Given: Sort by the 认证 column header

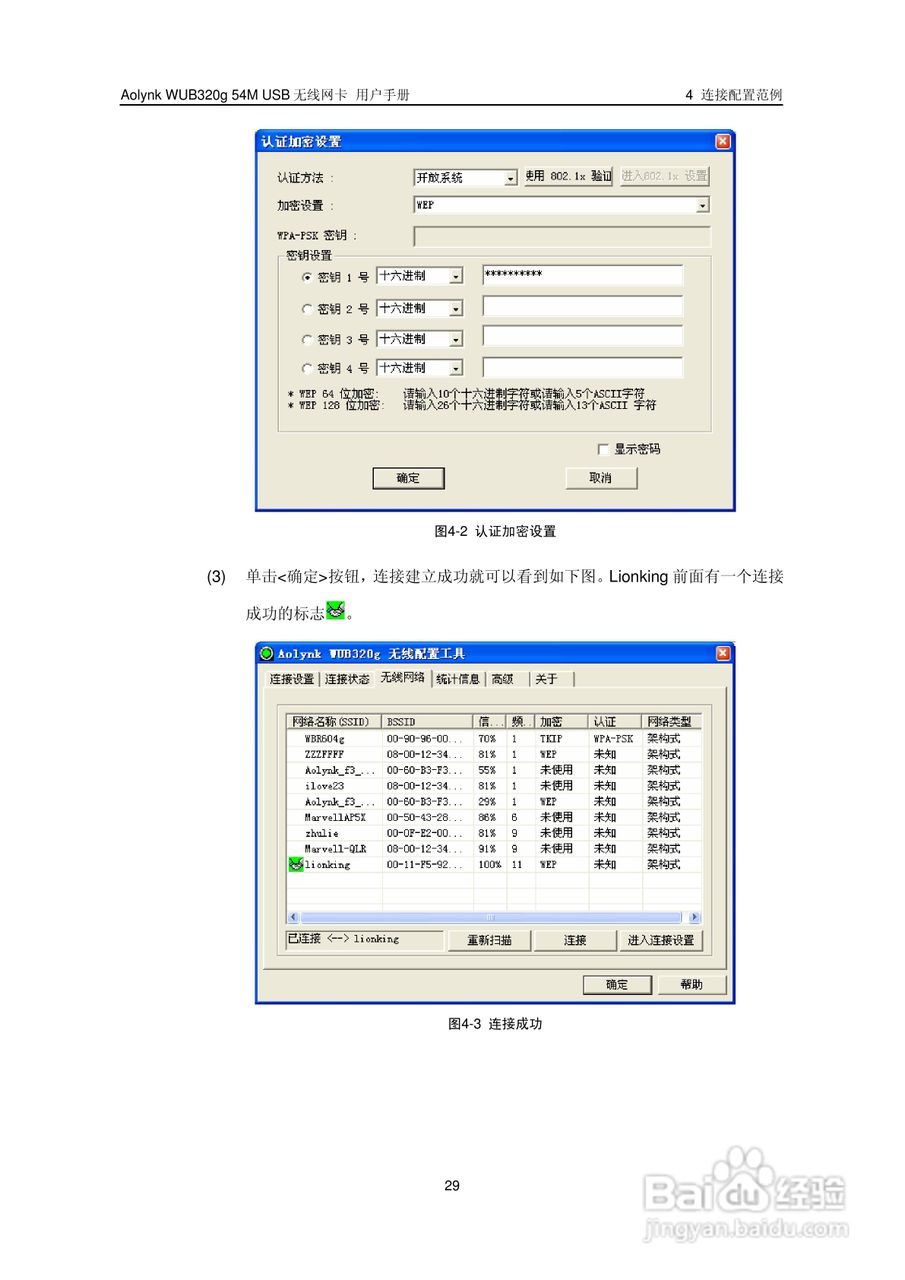Looking at the screenshot, I should tap(615, 721).
